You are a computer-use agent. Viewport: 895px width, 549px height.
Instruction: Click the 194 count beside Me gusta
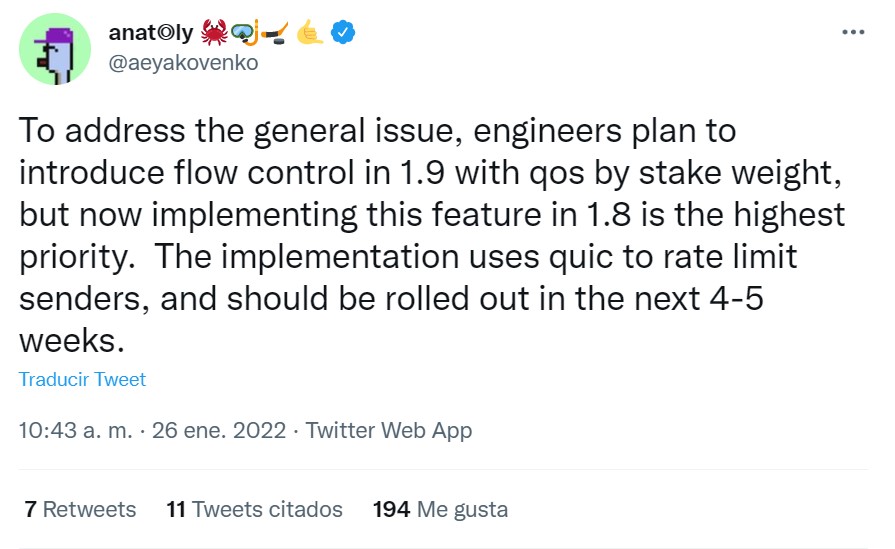(391, 509)
